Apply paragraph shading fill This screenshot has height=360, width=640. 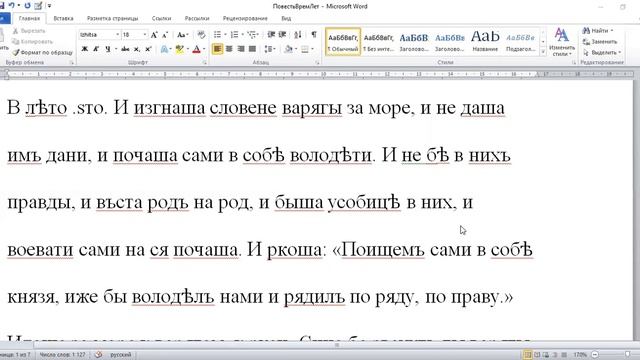(x=289, y=49)
